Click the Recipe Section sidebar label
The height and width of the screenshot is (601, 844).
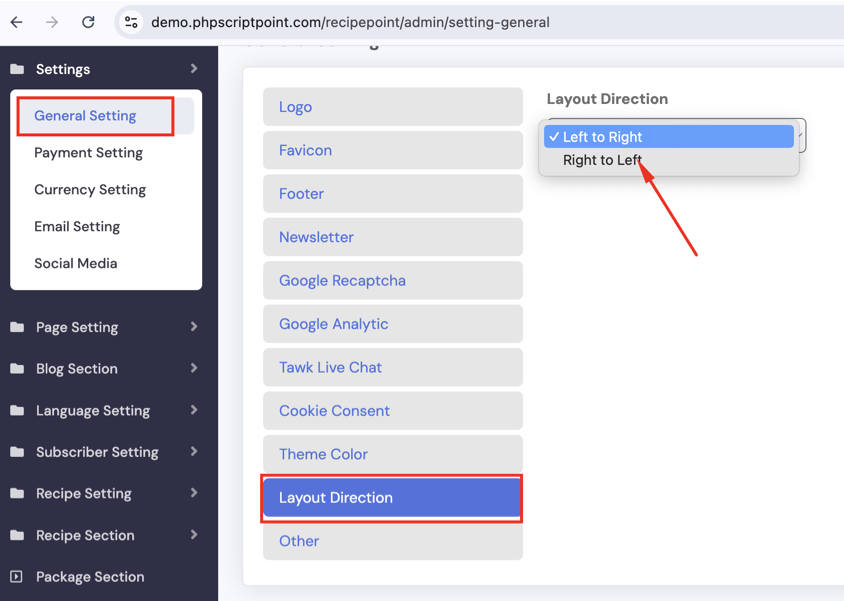point(85,535)
